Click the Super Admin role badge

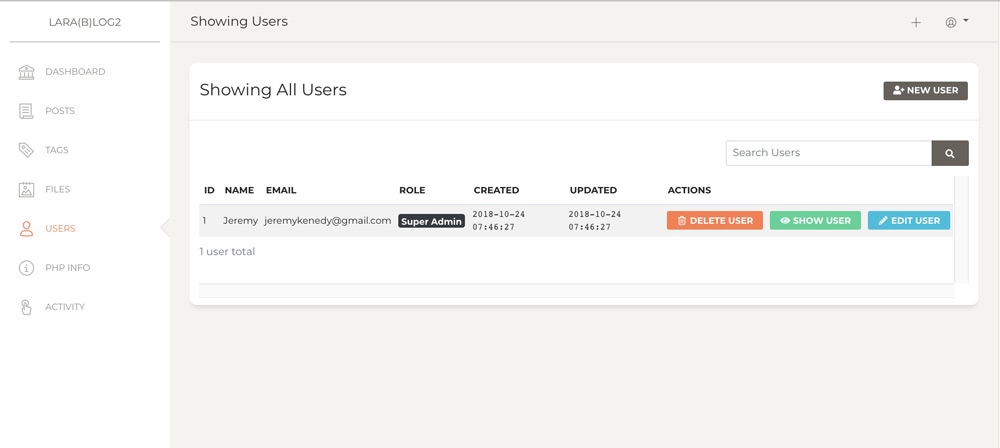[x=432, y=221]
